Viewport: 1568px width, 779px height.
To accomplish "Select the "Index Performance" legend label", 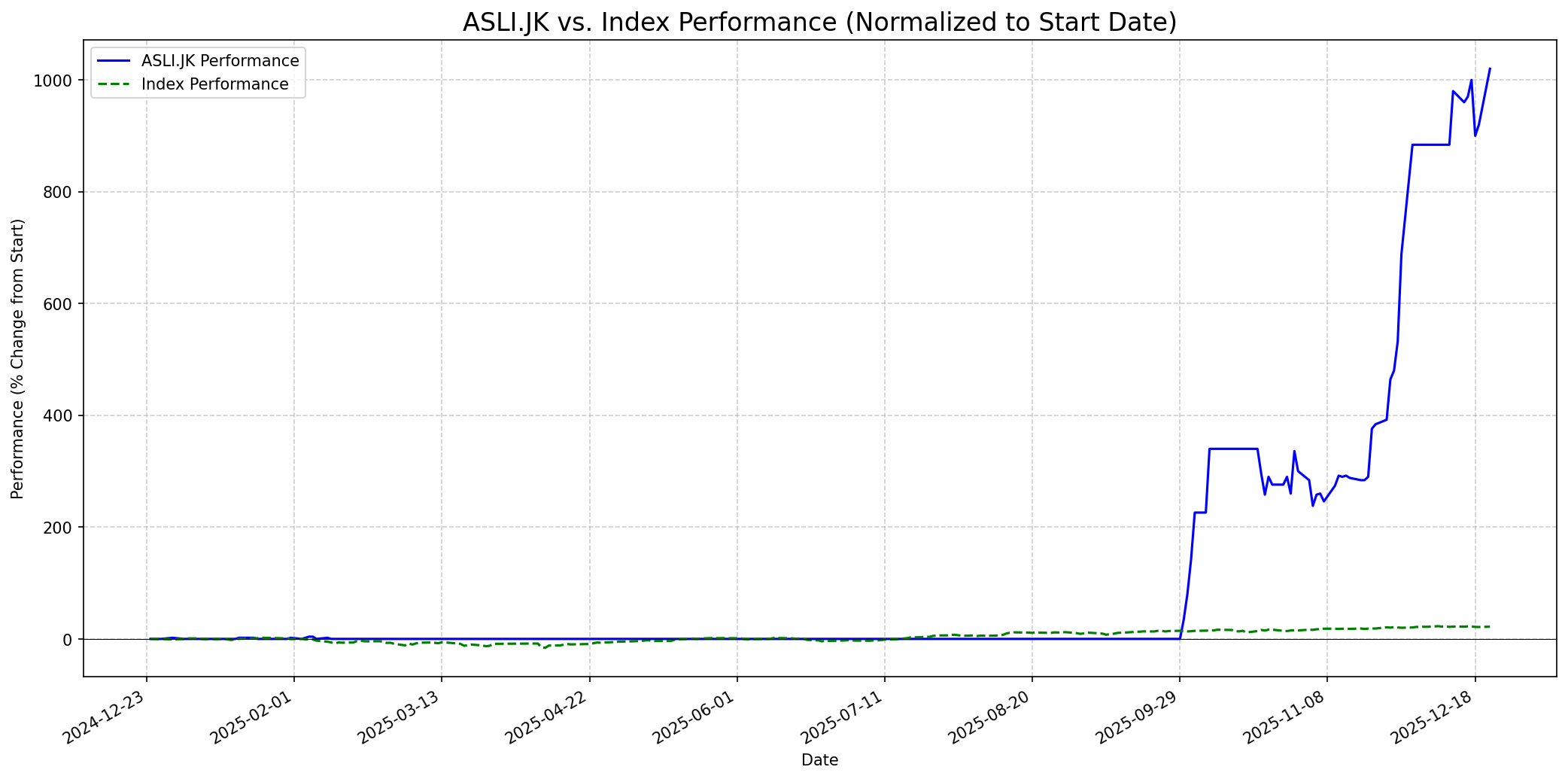I will 214,84.
